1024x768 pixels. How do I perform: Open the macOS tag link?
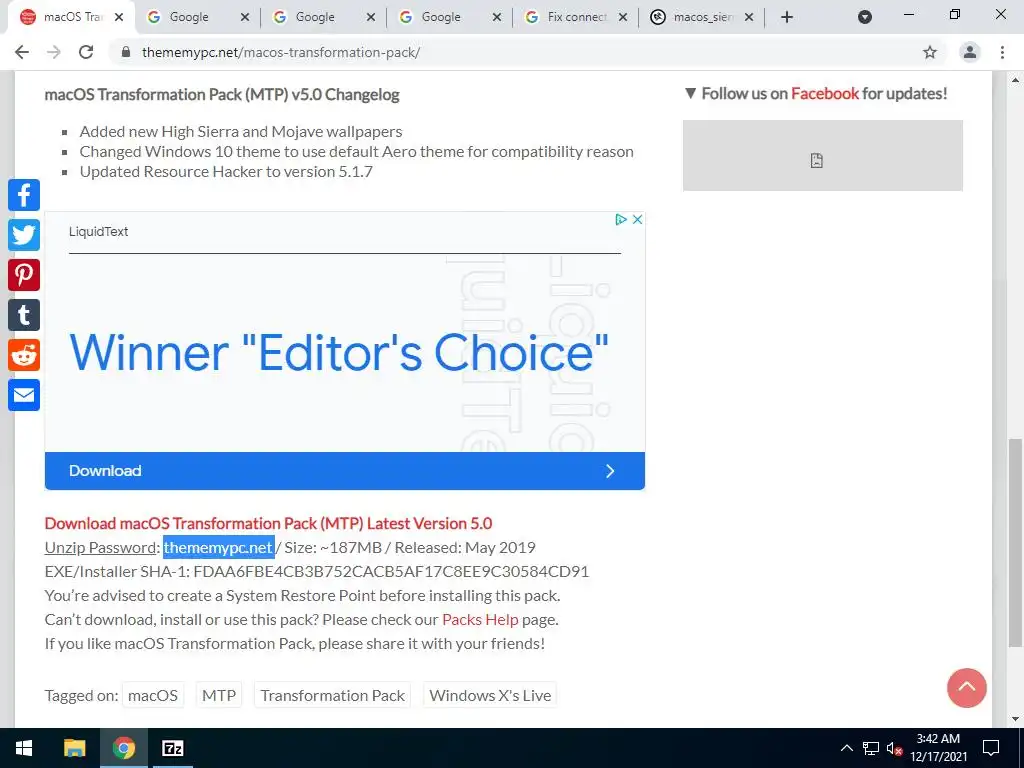[x=153, y=696]
